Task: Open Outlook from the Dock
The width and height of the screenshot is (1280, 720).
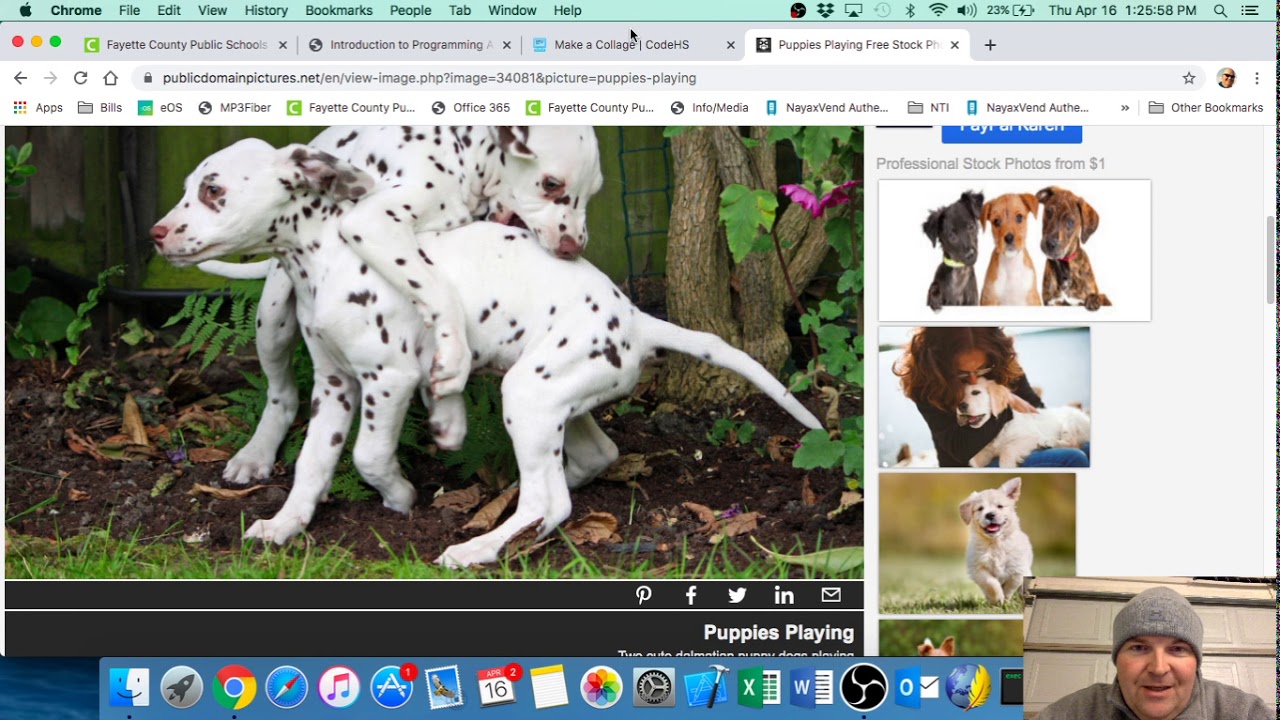Action: tap(916, 688)
